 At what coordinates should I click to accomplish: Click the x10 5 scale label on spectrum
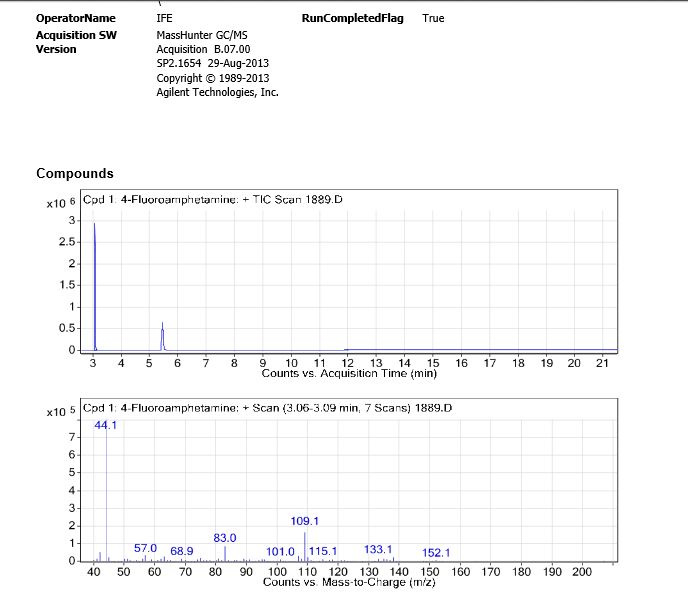[61, 412]
